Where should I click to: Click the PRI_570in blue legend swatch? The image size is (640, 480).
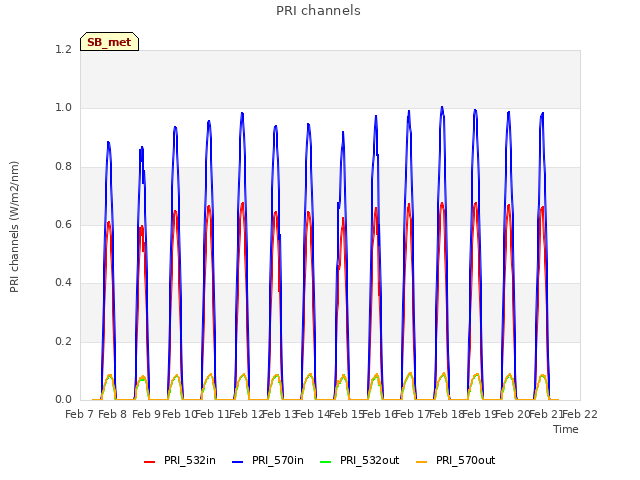click(x=238, y=462)
